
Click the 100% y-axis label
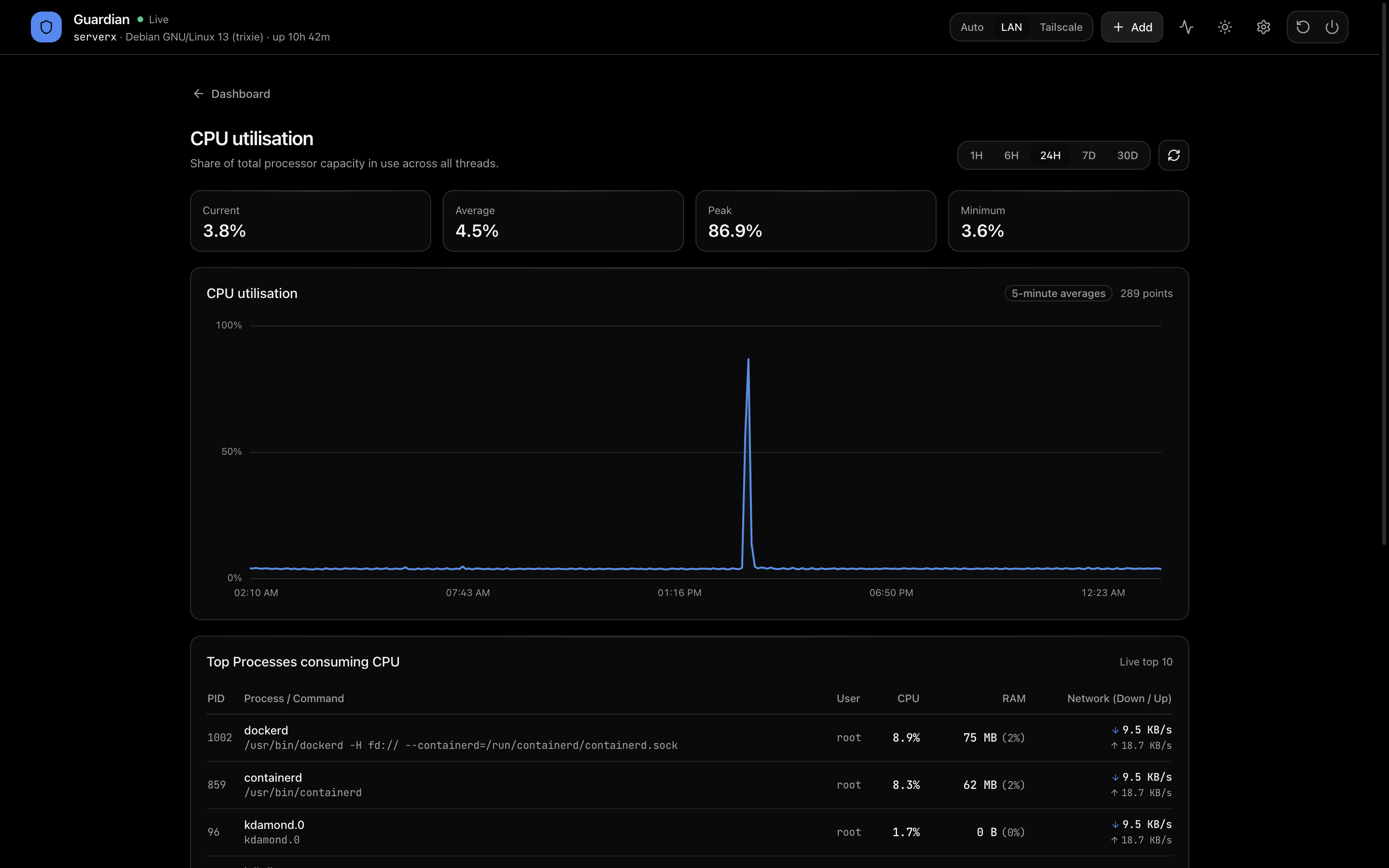pyautogui.click(x=229, y=325)
